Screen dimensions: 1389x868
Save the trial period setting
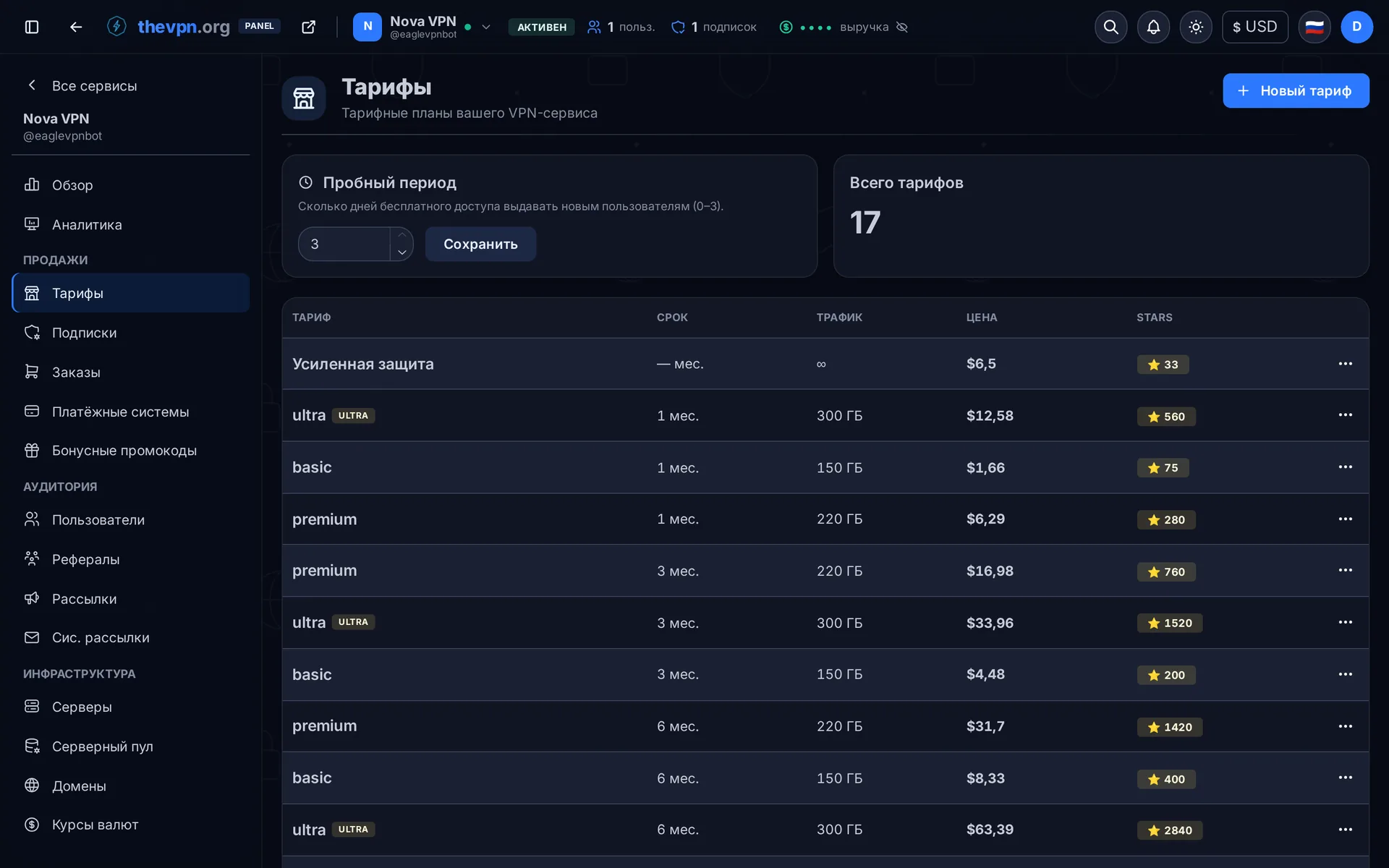coord(480,244)
